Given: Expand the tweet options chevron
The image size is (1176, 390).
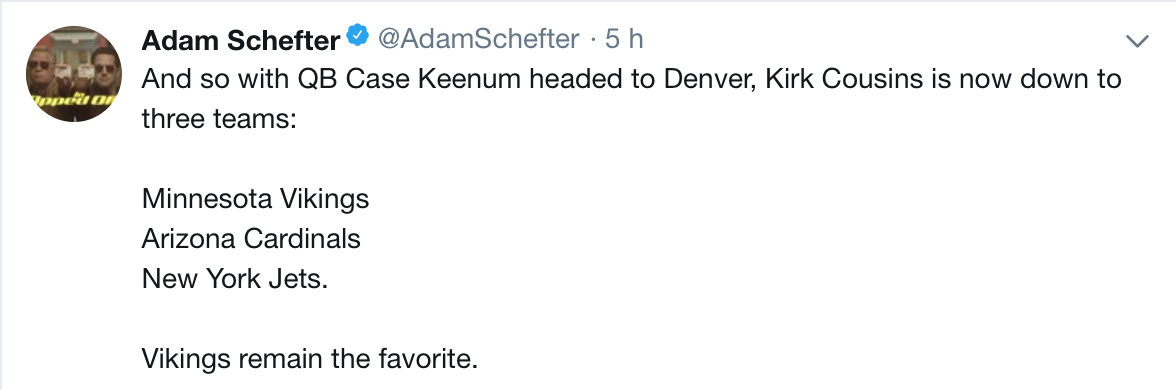Looking at the screenshot, I should pyautogui.click(x=1138, y=41).
